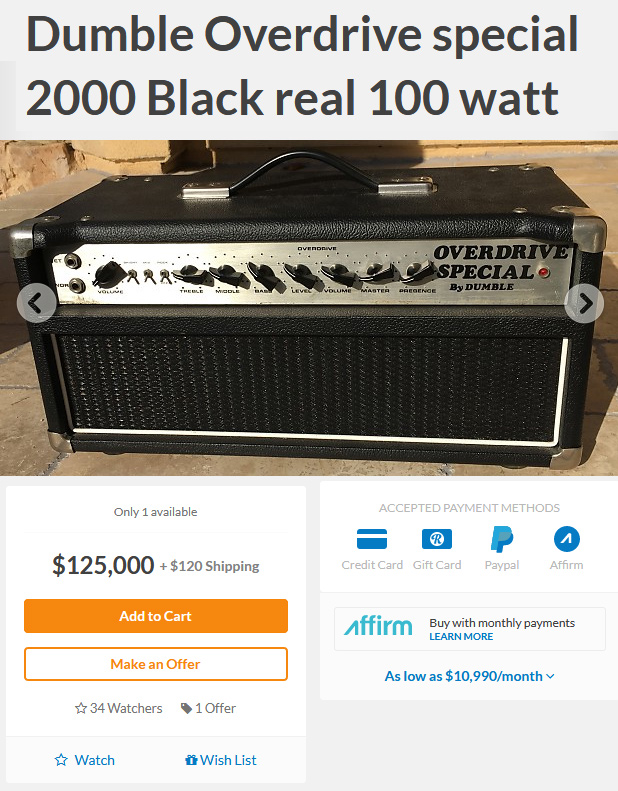Click the star icon beside Watch
This screenshot has height=791, width=618.
point(61,760)
